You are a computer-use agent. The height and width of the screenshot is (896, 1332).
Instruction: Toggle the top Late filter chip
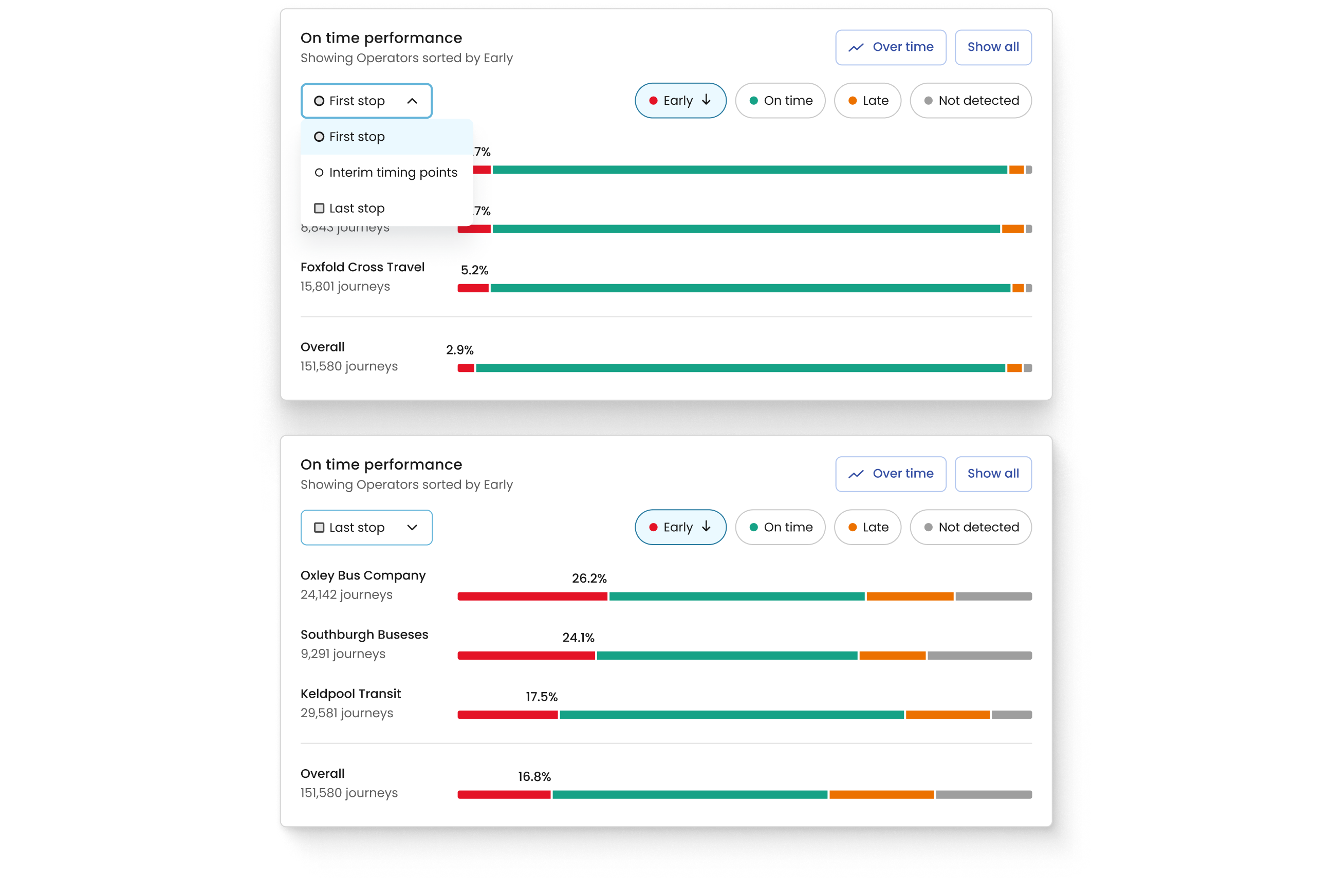click(867, 101)
